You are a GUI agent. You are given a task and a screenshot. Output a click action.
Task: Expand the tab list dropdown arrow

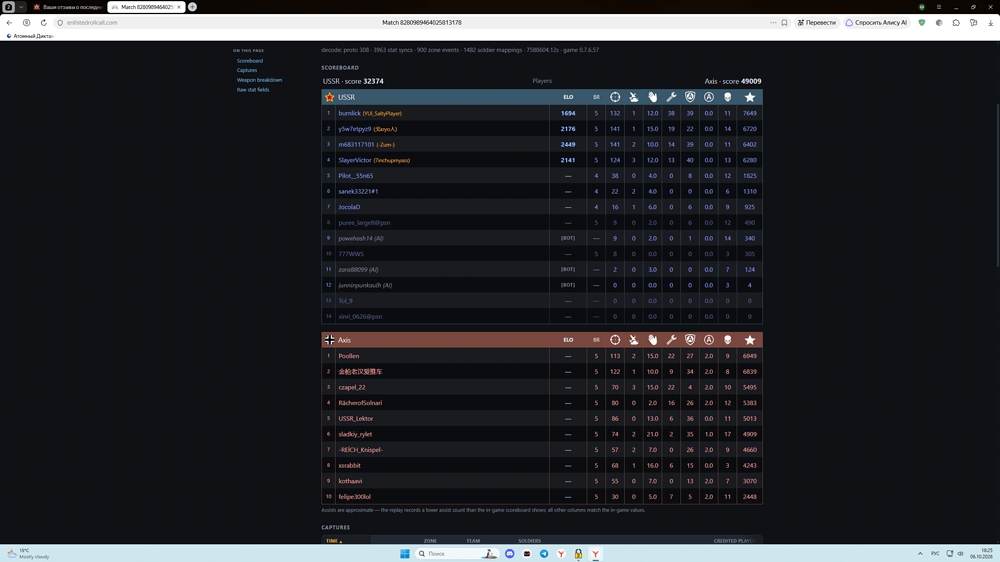21,7
